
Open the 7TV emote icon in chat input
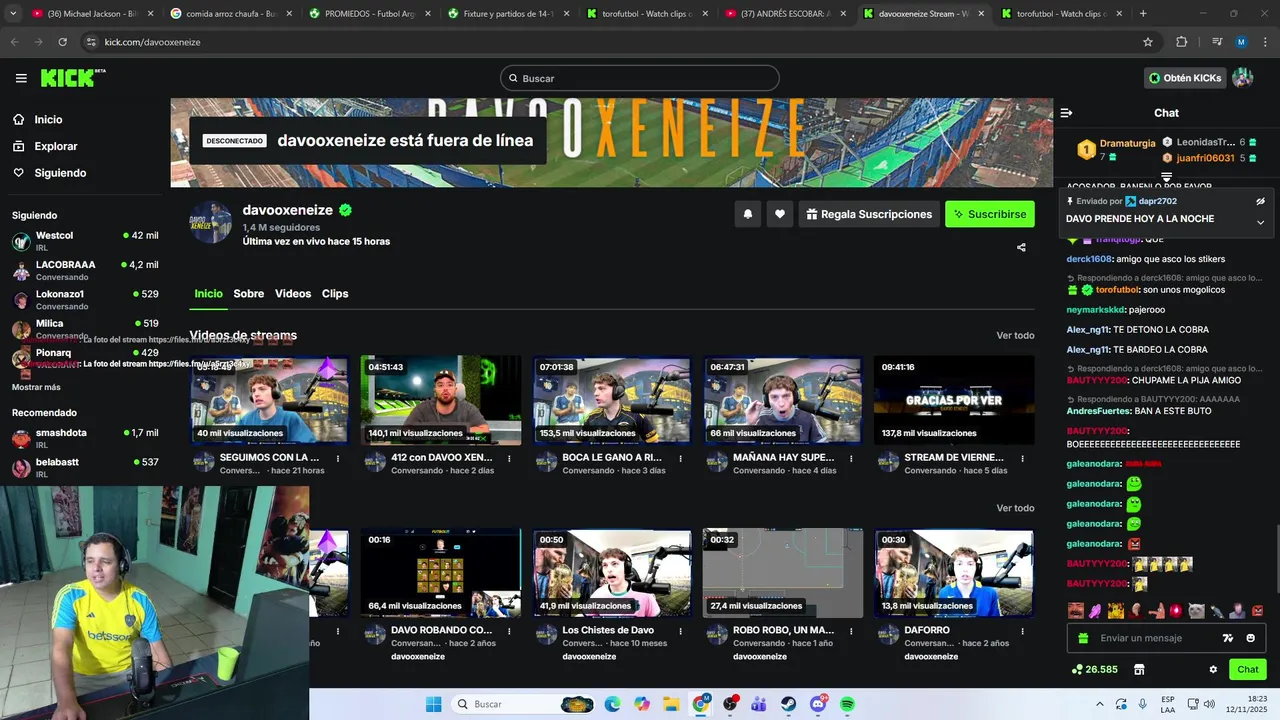point(1228,638)
